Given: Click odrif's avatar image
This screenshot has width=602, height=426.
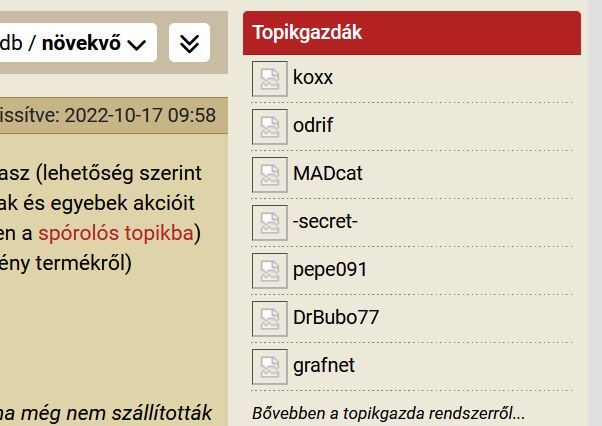Looking at the screenshot, I should pyautogui.click(x=269, y=126).
